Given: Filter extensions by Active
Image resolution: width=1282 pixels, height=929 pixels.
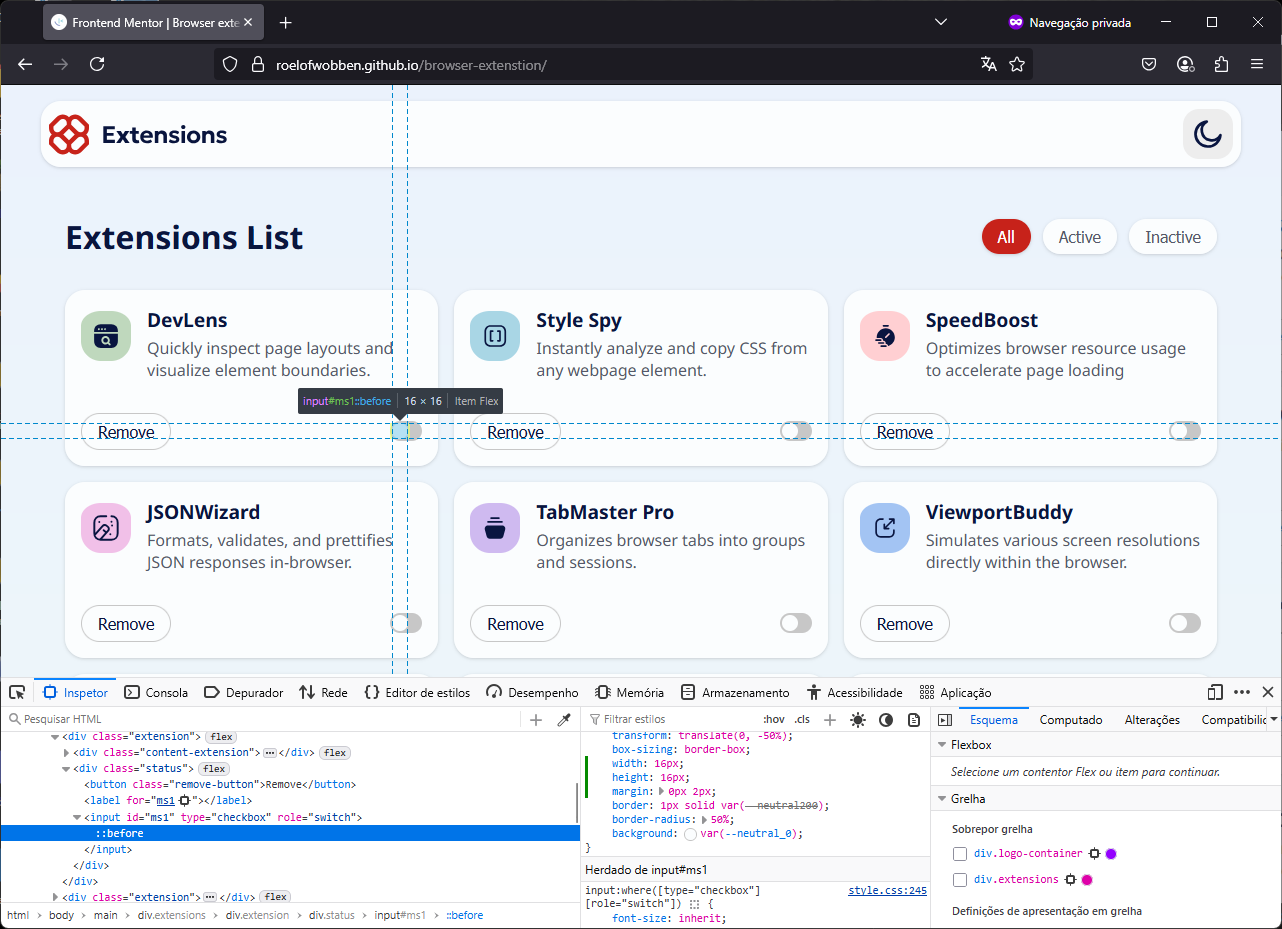Looking at the screenshot, I should (1079, 237).
